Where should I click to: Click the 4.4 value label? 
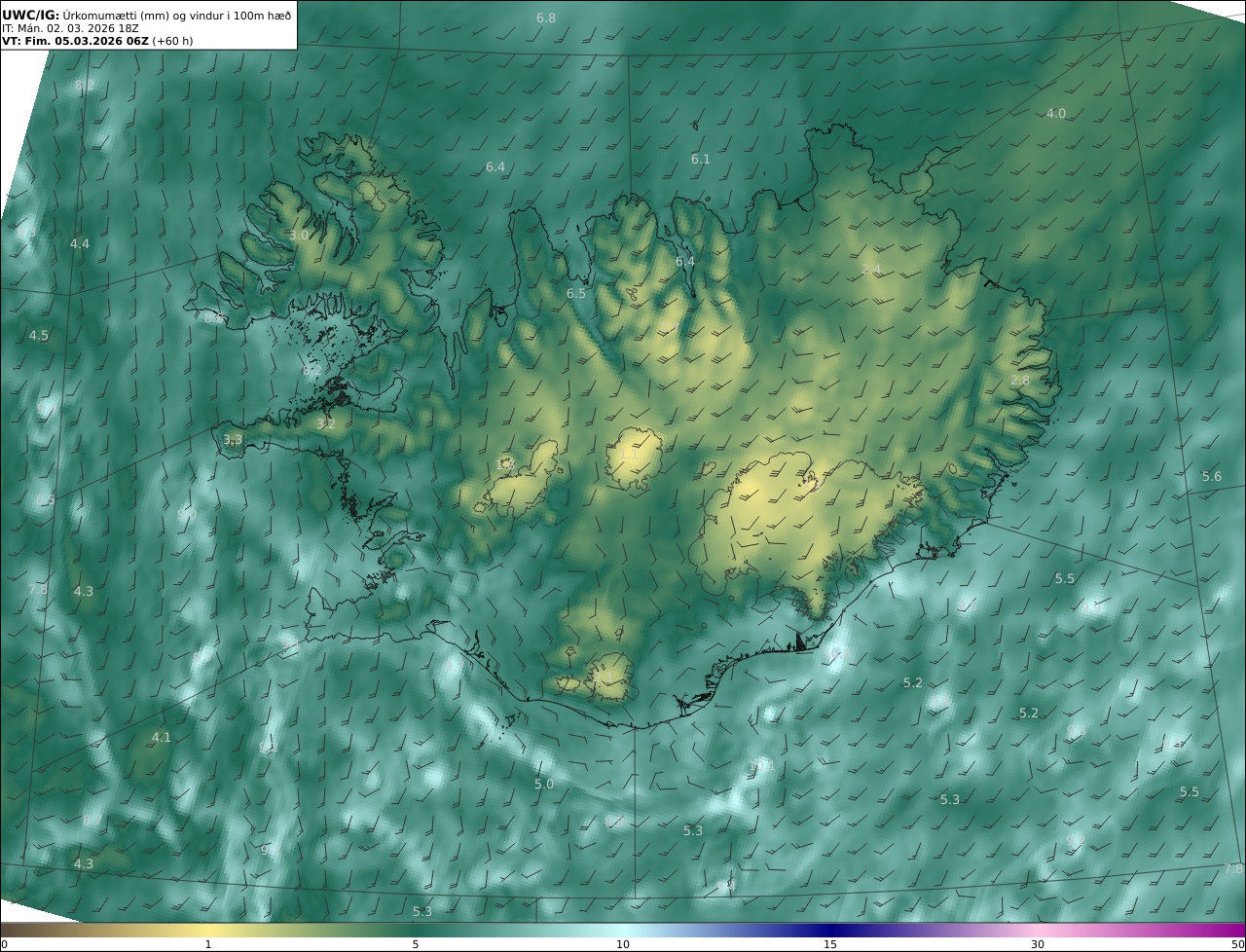click(x=80, y=243)
